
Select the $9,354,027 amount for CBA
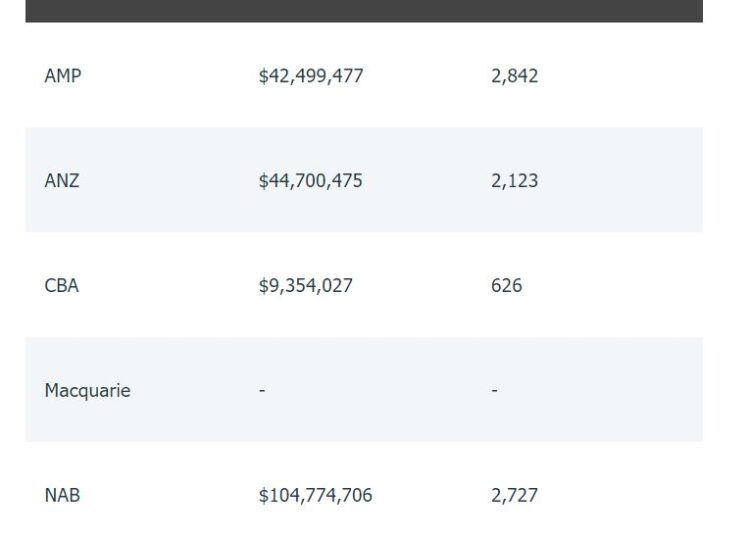tap(305, 286)
